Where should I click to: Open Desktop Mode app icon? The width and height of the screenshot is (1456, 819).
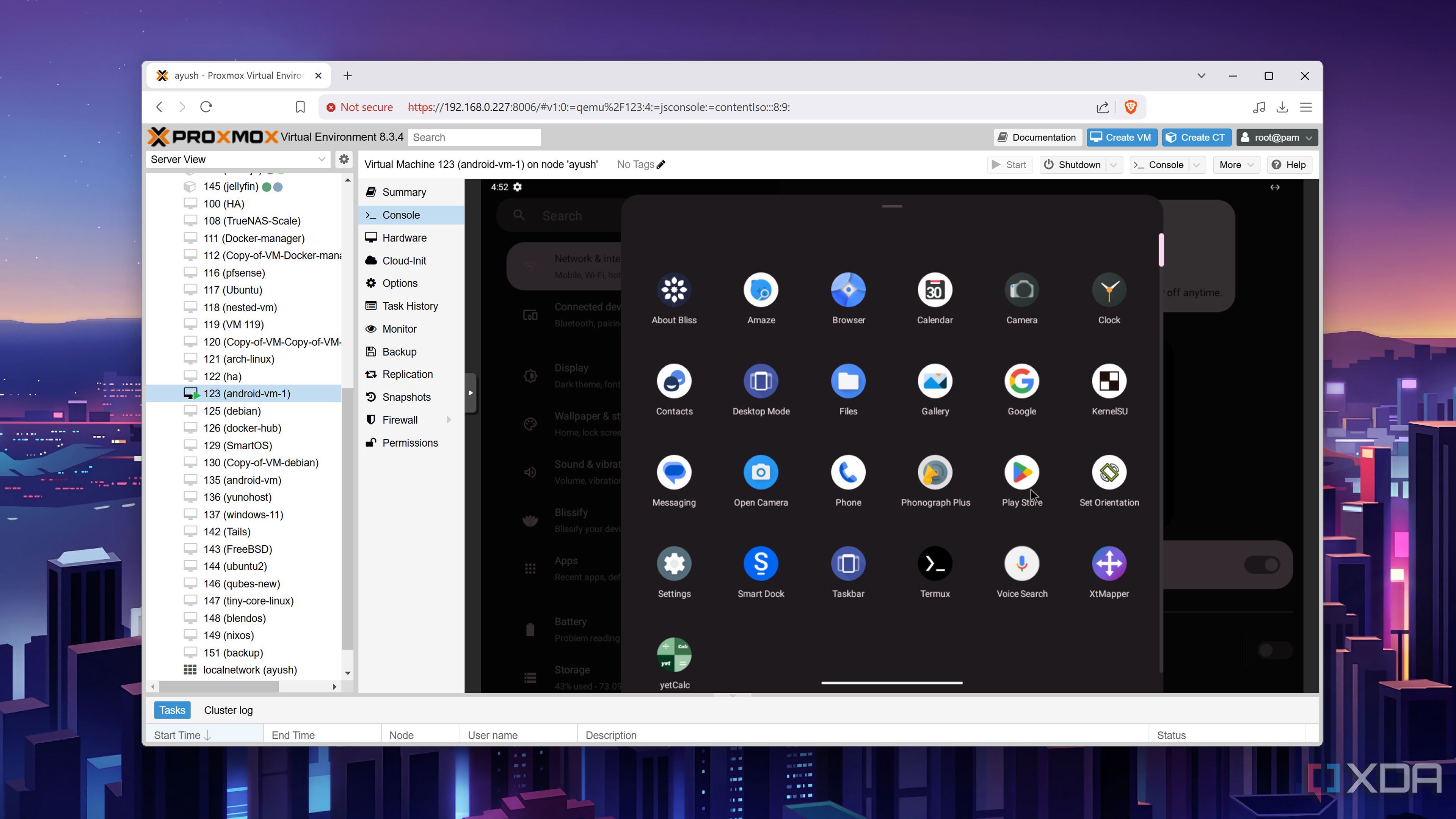(x=761, y=381)
